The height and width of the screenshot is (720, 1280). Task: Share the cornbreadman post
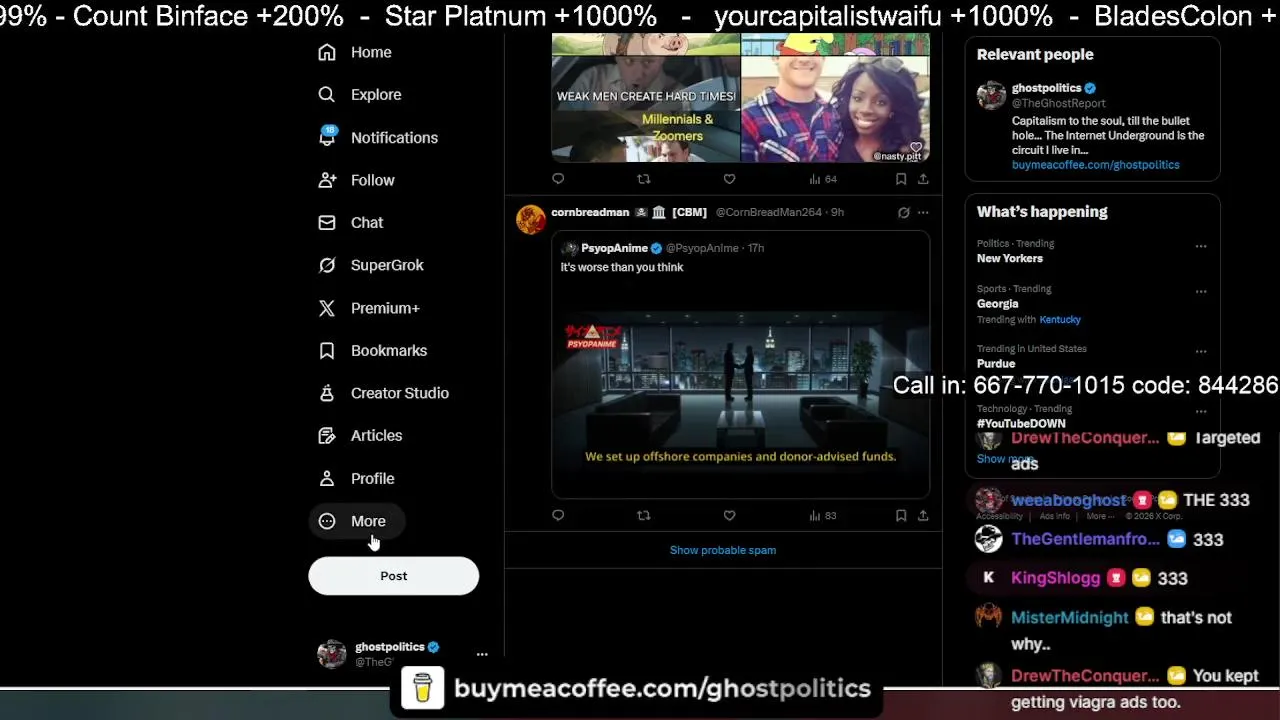click(923, 515)
